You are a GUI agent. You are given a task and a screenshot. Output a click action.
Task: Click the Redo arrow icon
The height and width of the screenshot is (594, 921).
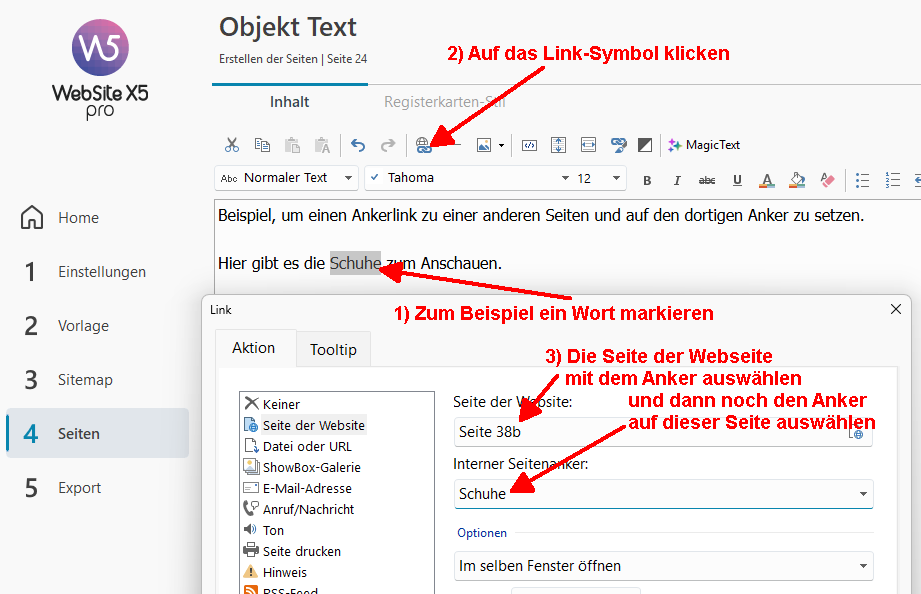388,145
